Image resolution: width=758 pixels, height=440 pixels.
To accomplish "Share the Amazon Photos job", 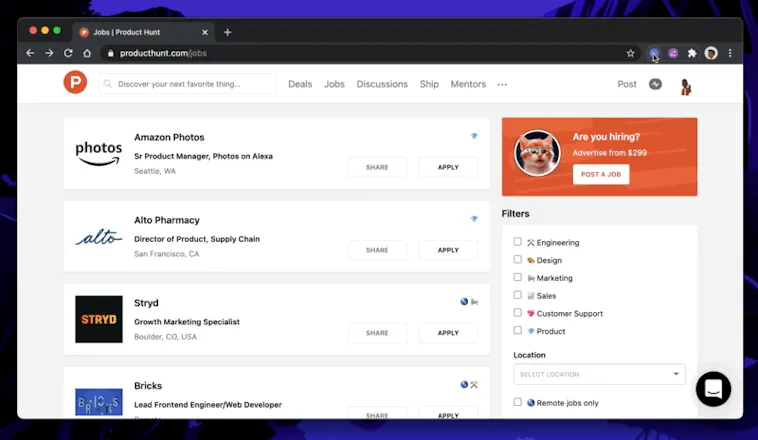I will click(377, 167).
